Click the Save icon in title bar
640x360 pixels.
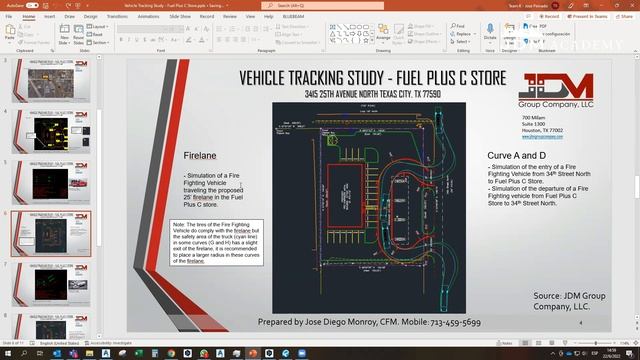45,6
